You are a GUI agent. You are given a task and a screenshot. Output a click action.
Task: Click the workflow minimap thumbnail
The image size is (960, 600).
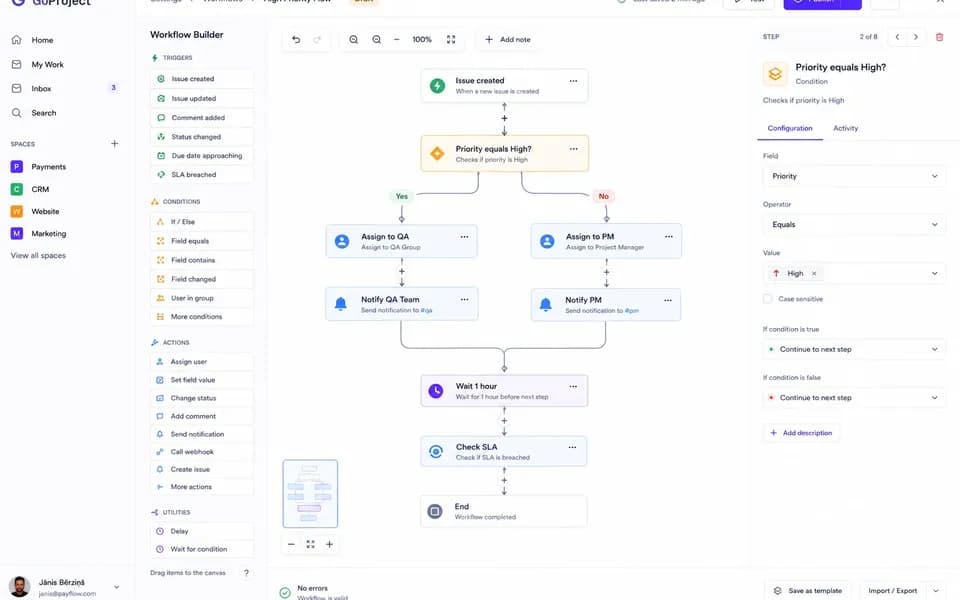(310, 493)
